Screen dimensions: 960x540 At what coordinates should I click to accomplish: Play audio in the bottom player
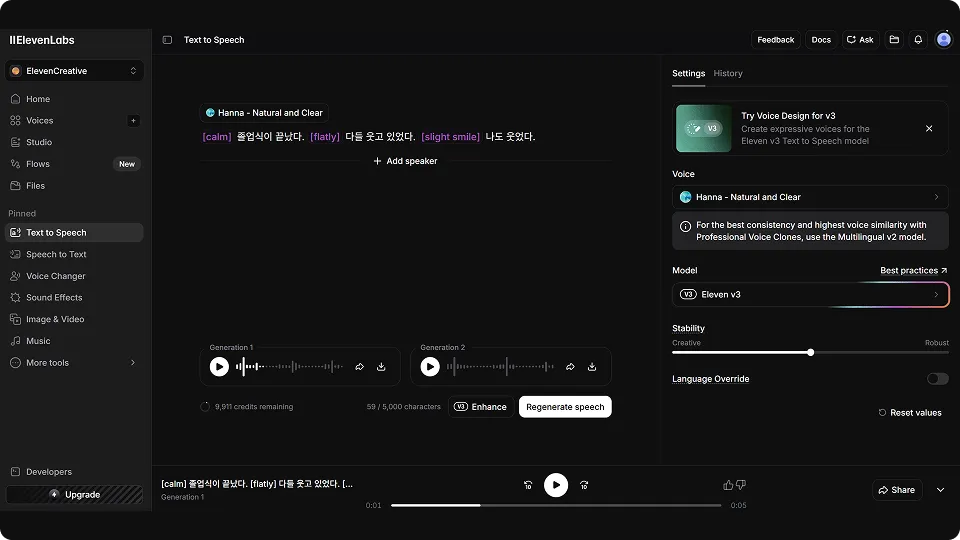tap(556, 485)
